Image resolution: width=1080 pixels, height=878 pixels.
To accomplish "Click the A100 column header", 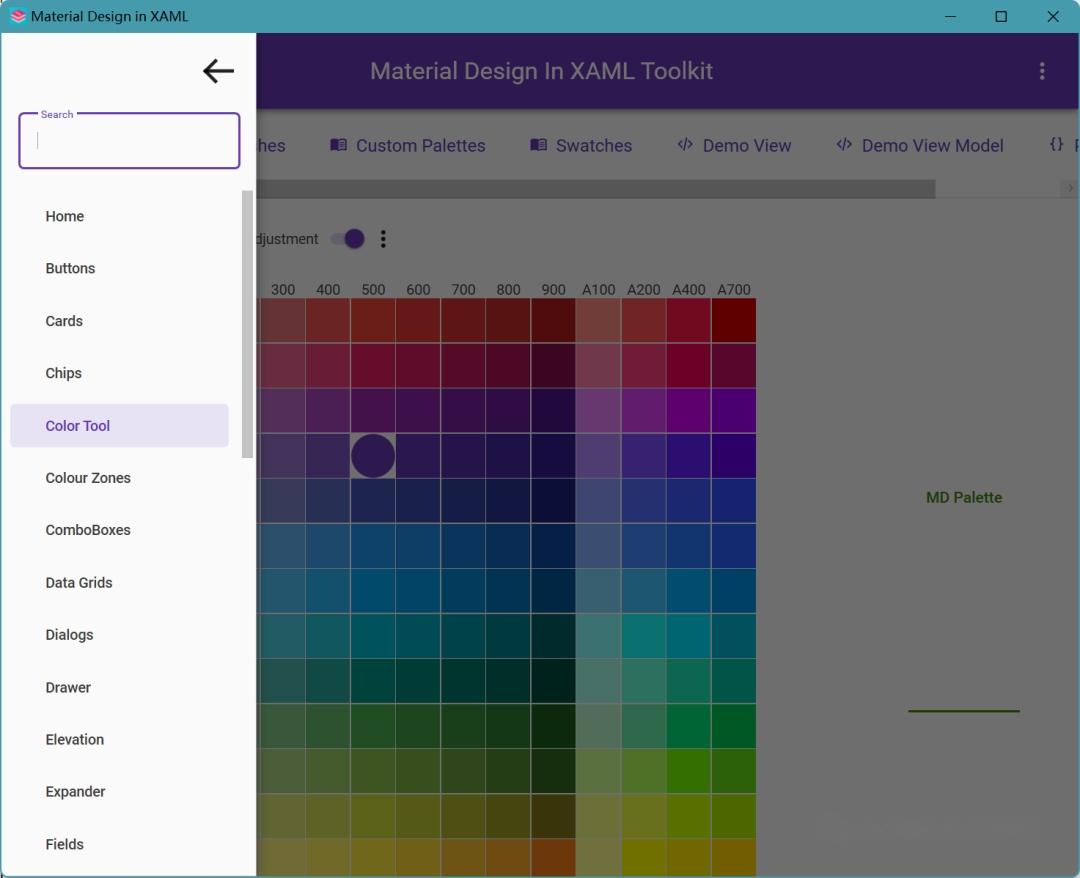I will [x=598, y=289].
